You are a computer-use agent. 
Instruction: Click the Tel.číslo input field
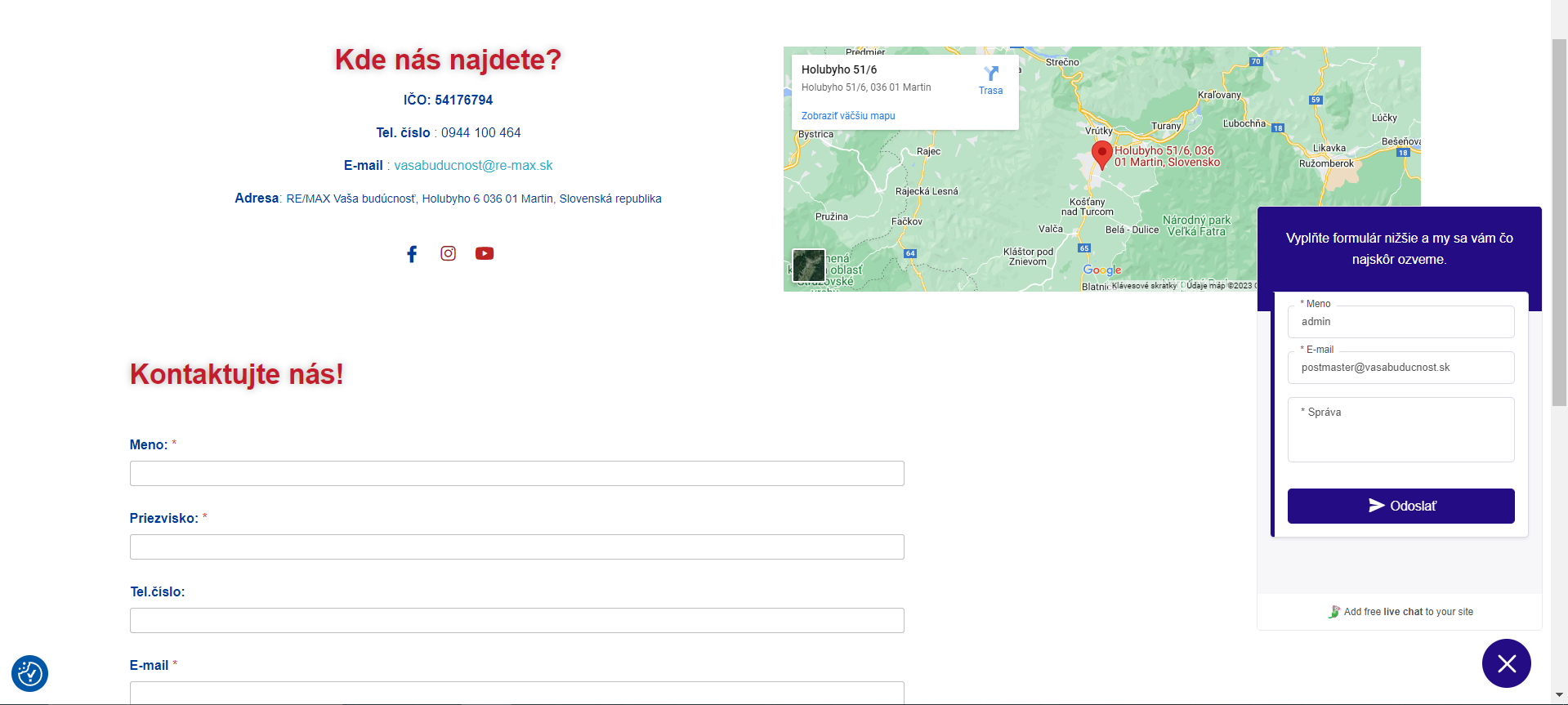(x=516, y=621)
